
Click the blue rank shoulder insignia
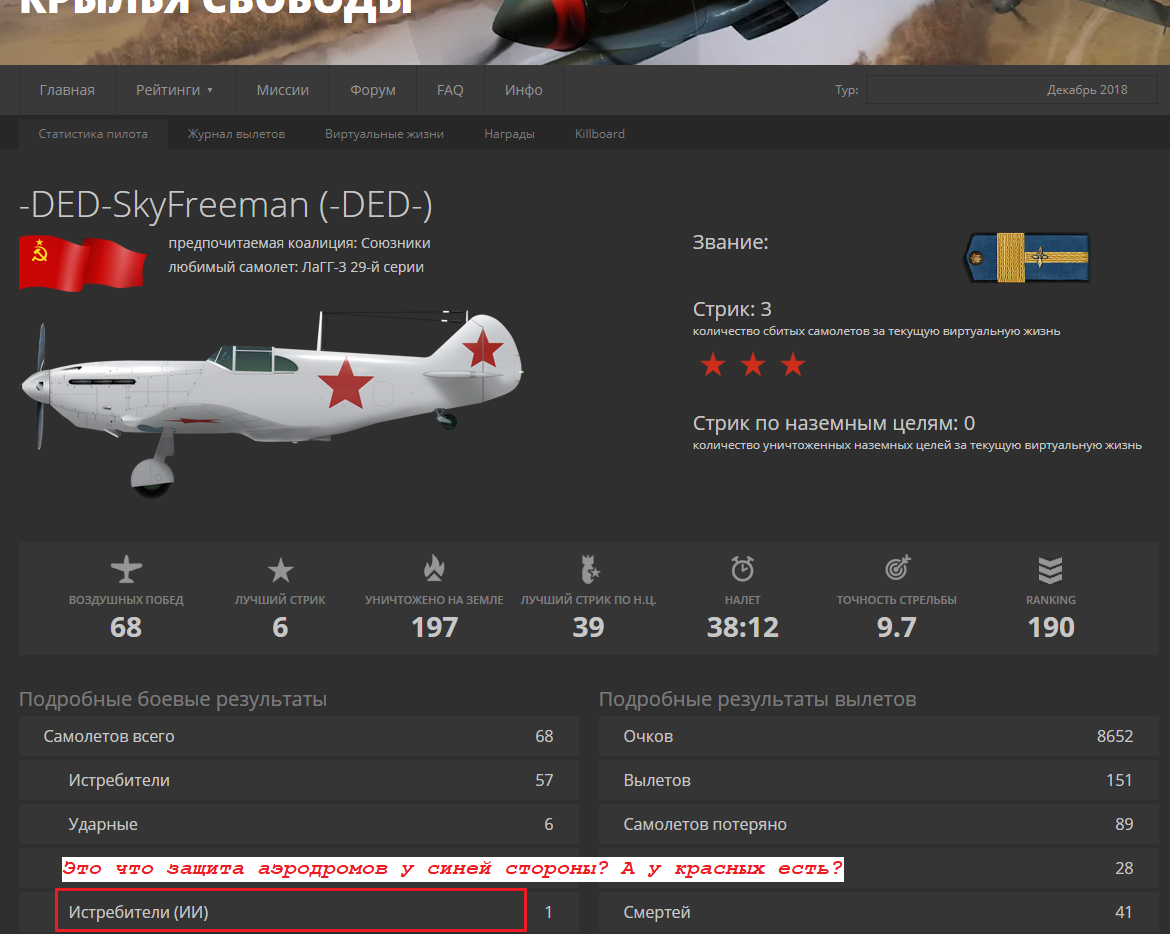tap(1027, 257)
